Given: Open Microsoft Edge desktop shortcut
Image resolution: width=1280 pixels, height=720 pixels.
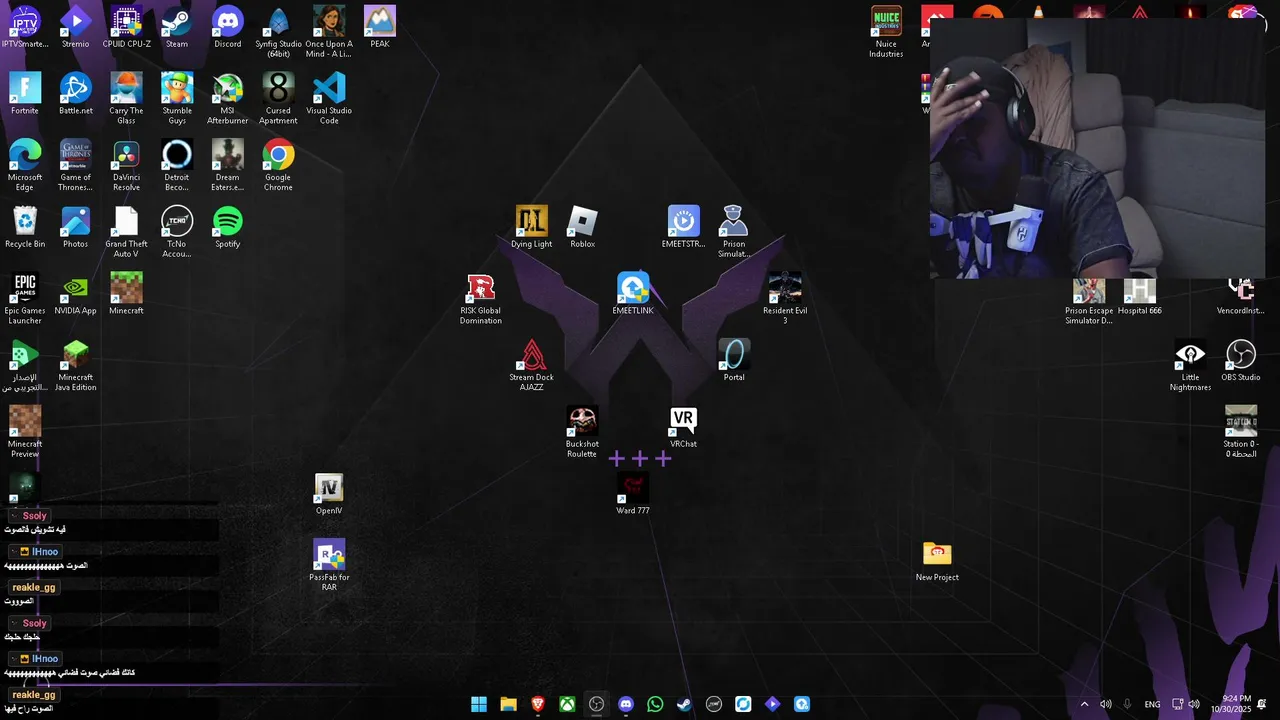Looking at the screenshot, I should 25,166.
